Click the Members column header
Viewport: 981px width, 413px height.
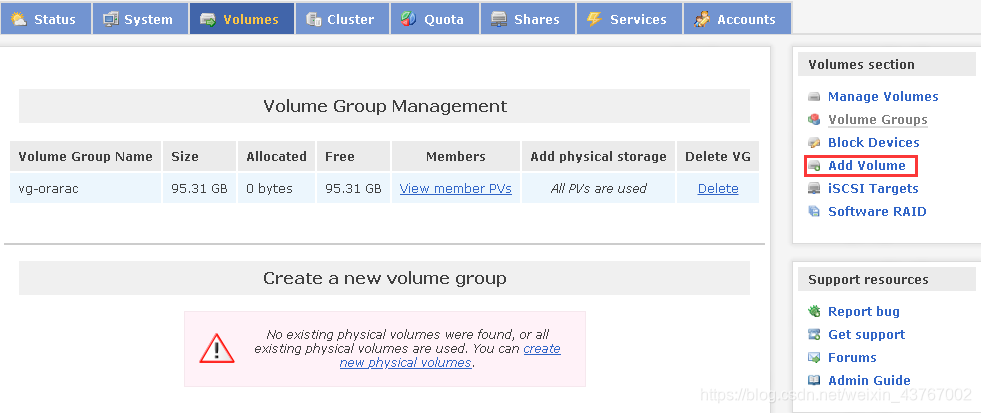(455, 156)
